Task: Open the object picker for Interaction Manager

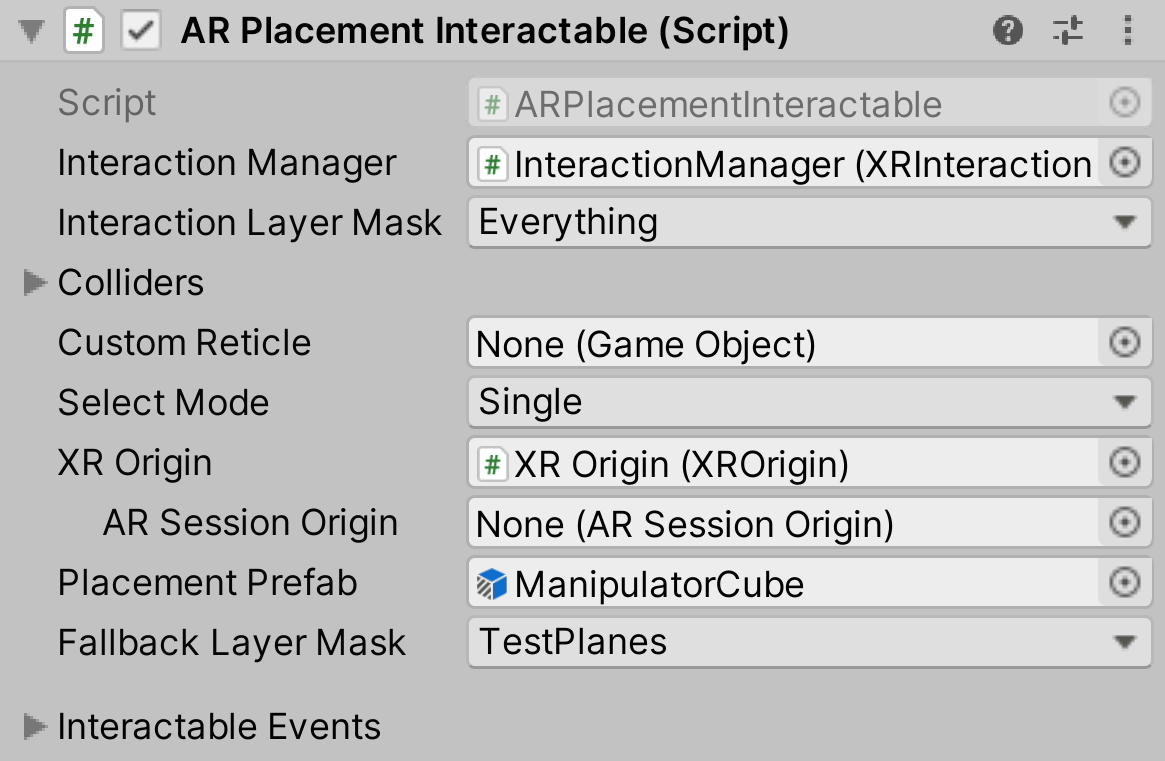Action: click(x=1126, y=162)
